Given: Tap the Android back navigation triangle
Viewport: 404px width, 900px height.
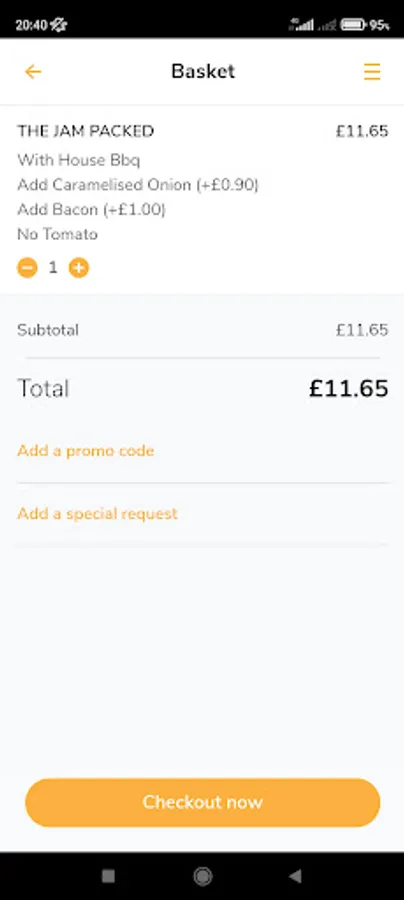Looking at the screenshot, I should coord(296,875).
